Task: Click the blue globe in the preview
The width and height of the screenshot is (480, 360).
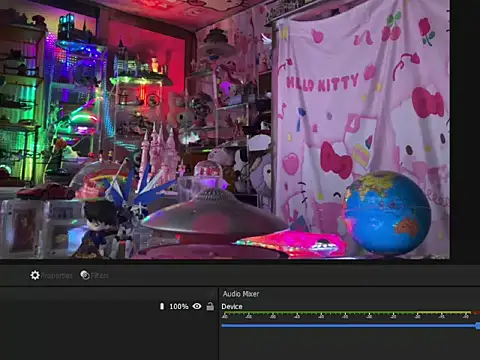Action: (387, 213)
